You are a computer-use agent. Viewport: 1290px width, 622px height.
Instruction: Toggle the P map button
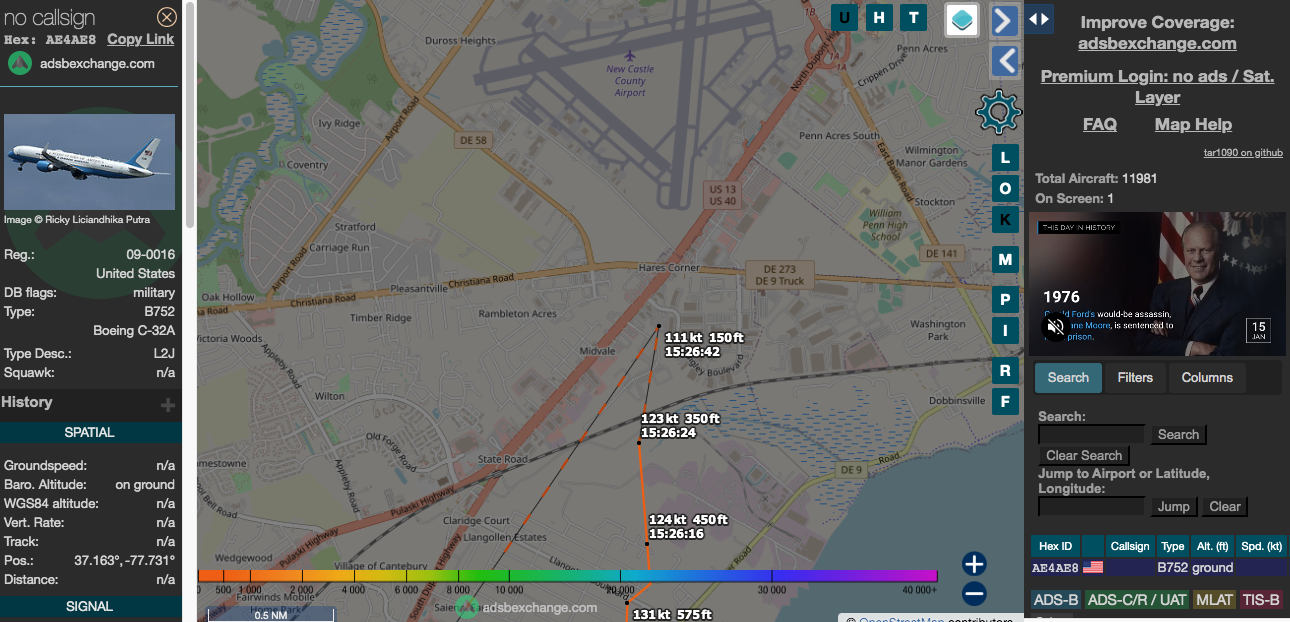(x=1005, y=299)
